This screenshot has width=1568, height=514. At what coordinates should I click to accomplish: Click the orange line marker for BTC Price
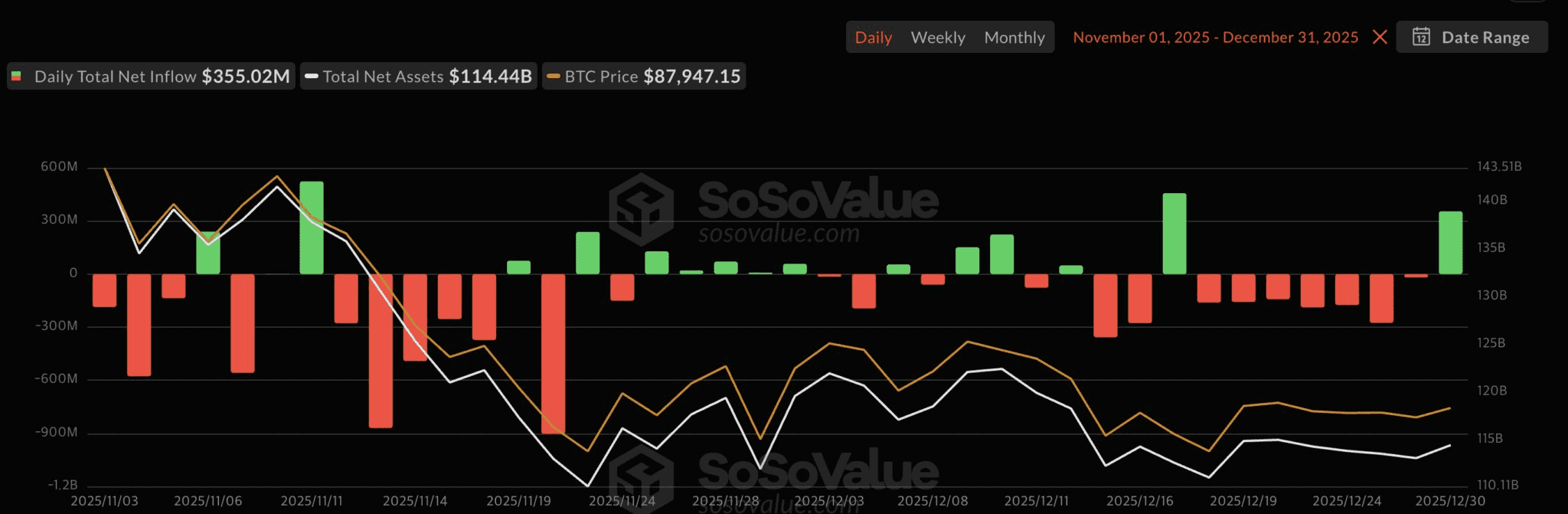pos(554,77)
